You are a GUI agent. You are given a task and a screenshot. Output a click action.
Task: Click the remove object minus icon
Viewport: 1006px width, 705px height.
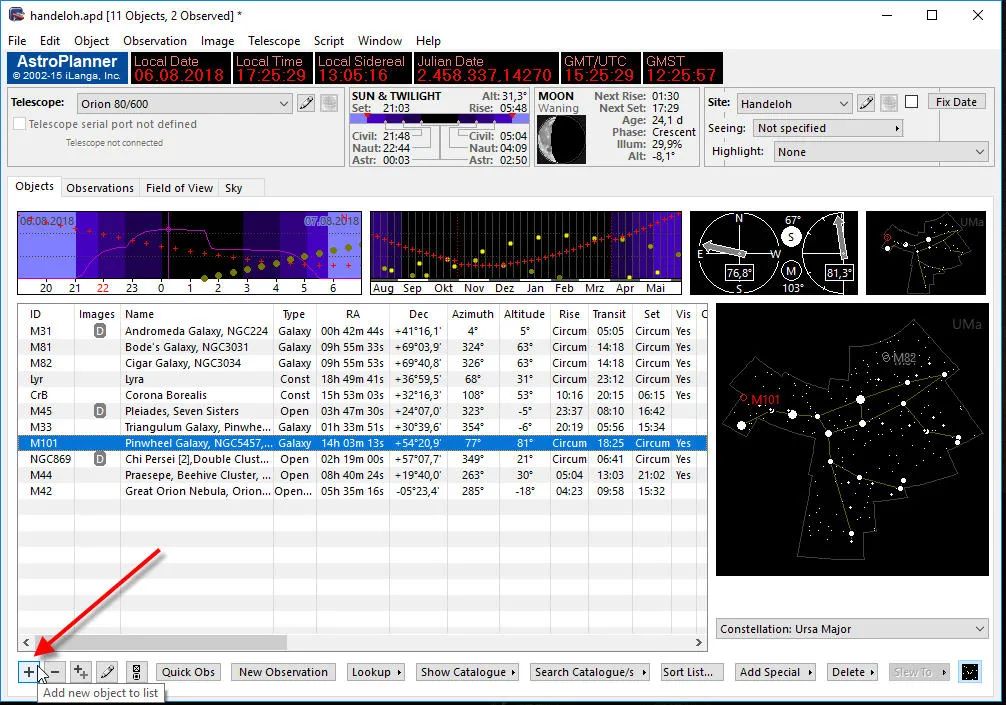[55, 672]
